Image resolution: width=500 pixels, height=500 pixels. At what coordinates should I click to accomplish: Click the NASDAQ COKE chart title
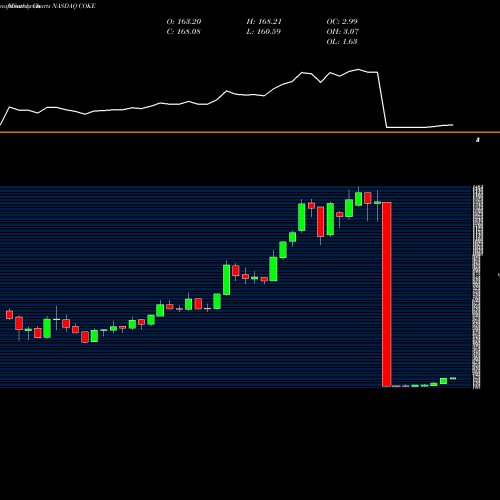[74, 6]
